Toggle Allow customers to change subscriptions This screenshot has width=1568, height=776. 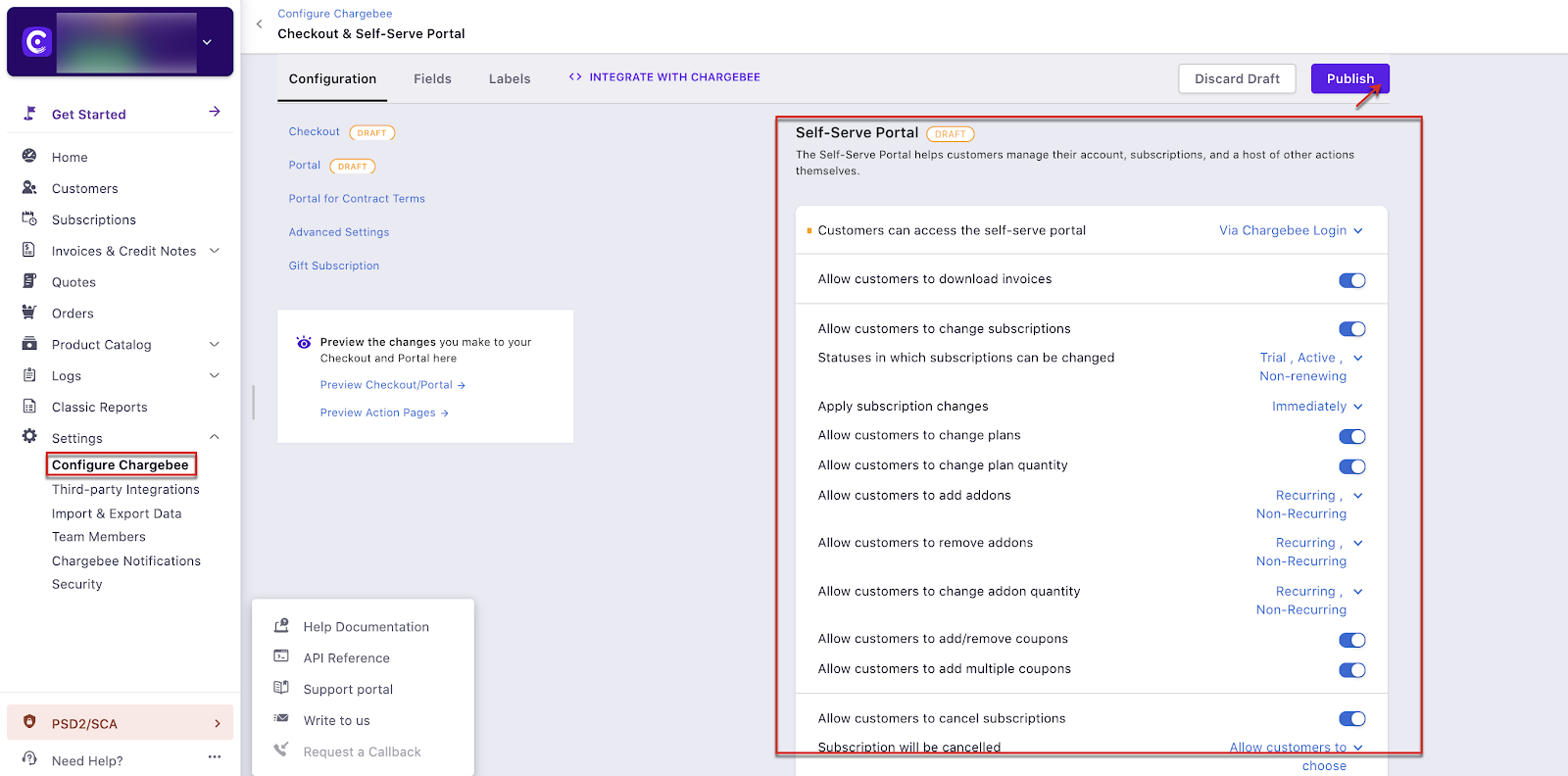(x=1352, y=329)
